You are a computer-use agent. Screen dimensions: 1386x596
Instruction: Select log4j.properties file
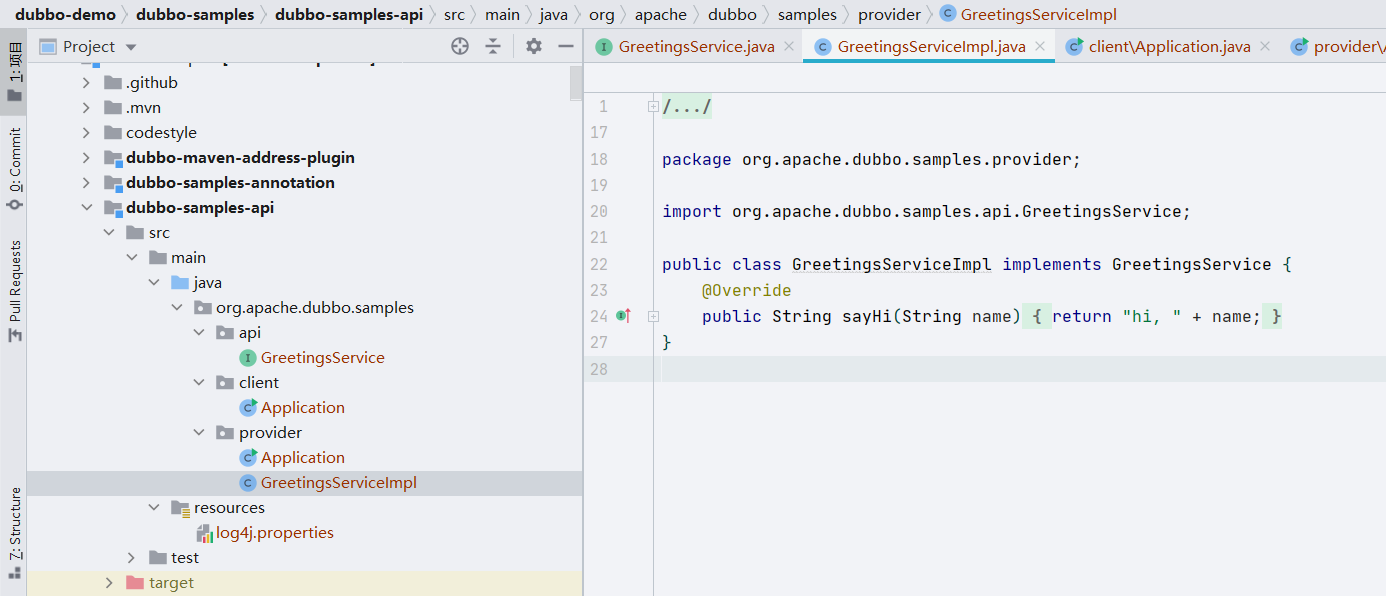pyautogui.click(x=275, y=532)
